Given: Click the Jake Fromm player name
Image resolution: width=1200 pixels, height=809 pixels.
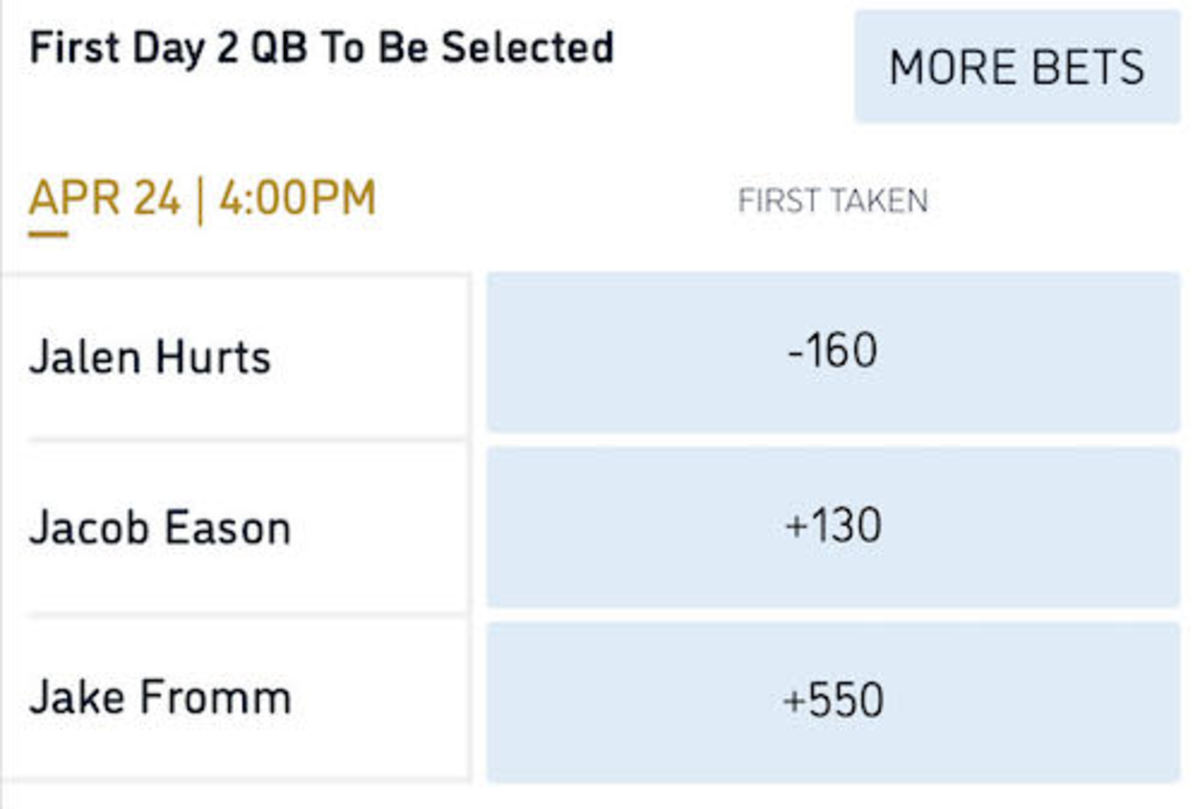Looking at the screenshot, I should (155, 697).
